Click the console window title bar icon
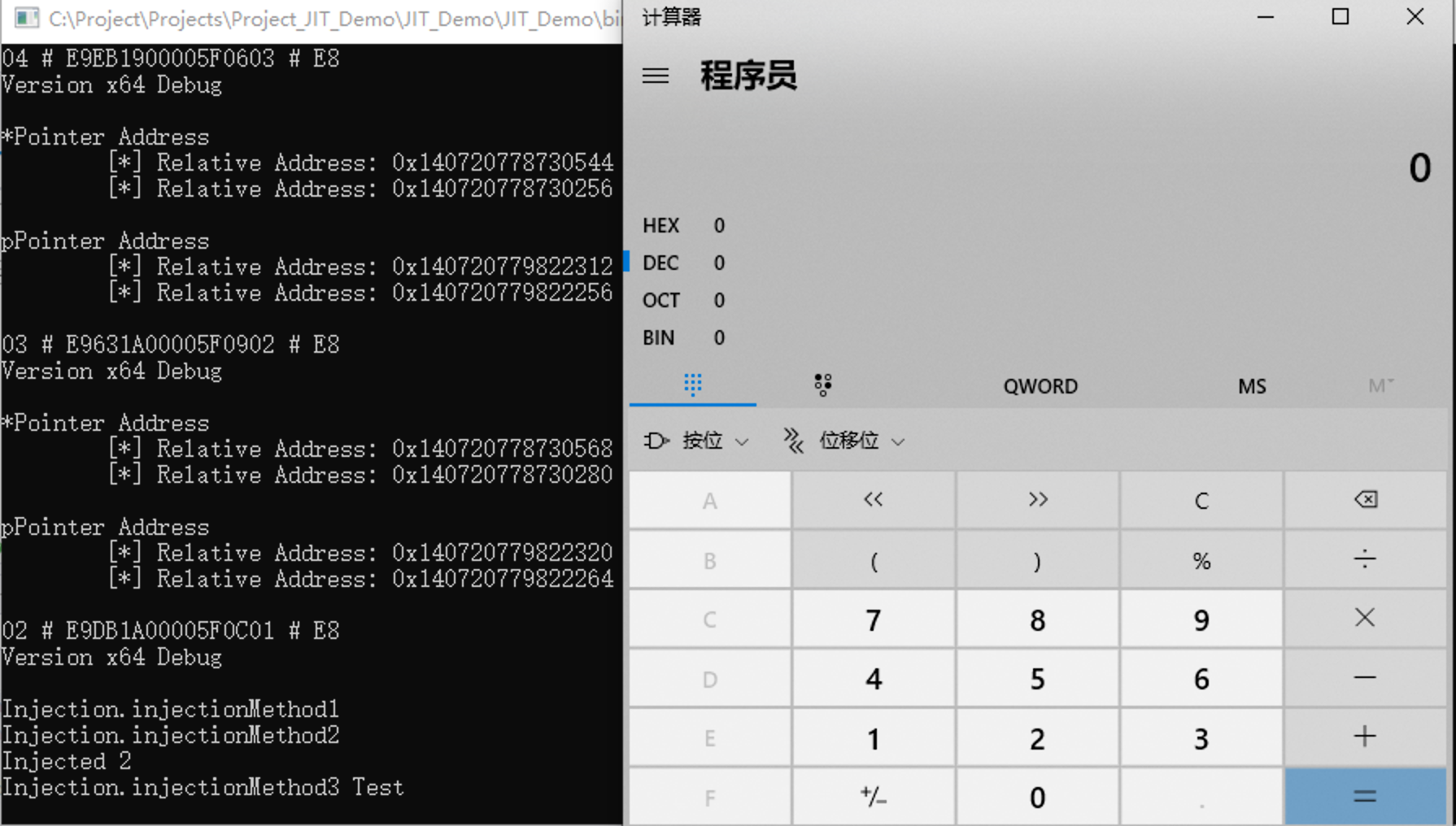 pos(26,18)
